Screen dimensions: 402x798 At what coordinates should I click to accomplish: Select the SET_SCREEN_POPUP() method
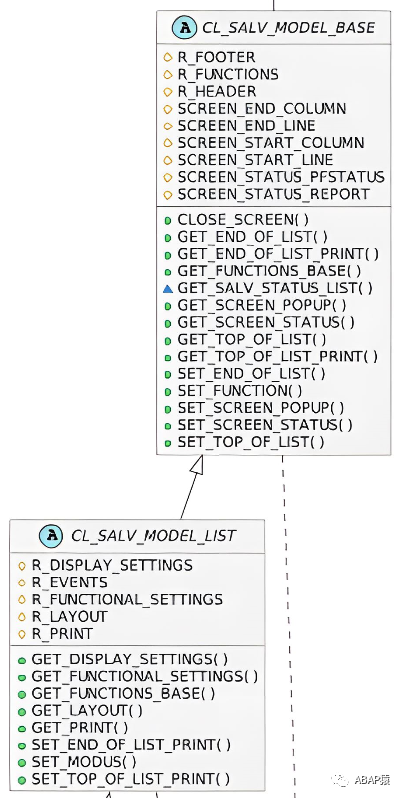coord(261,408)
